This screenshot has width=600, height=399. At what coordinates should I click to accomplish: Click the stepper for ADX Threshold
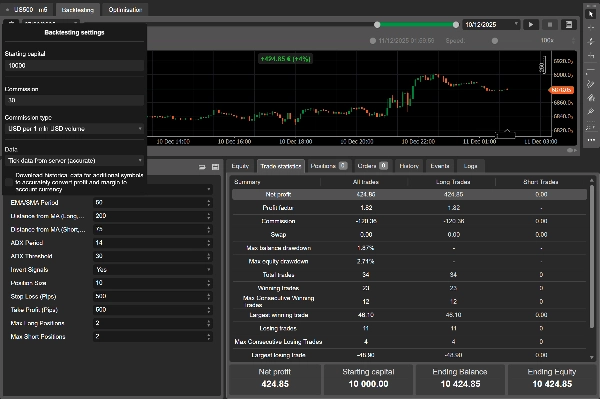(209, 256)
